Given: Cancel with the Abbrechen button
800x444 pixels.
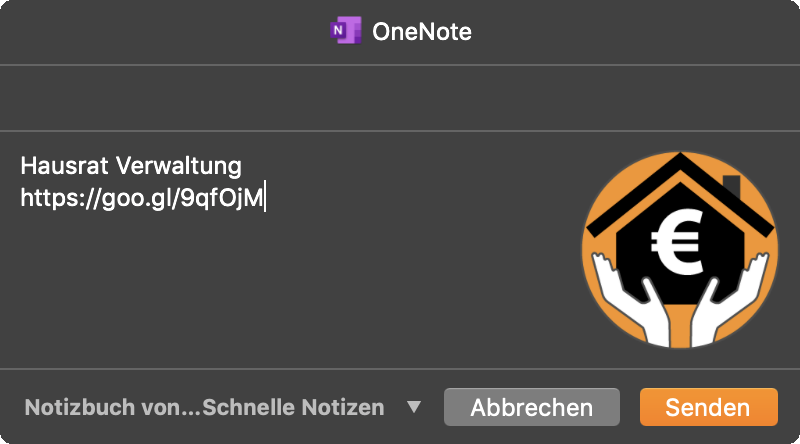Looking at the screenshot, I should click(532, 407).
